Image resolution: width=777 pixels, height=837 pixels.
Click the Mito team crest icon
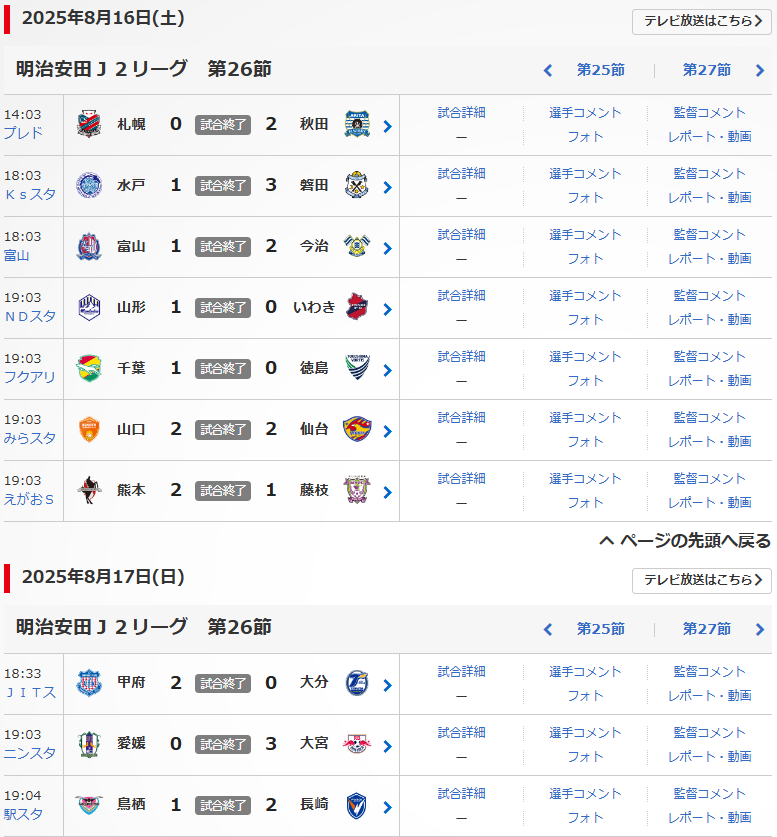[89, 185]
